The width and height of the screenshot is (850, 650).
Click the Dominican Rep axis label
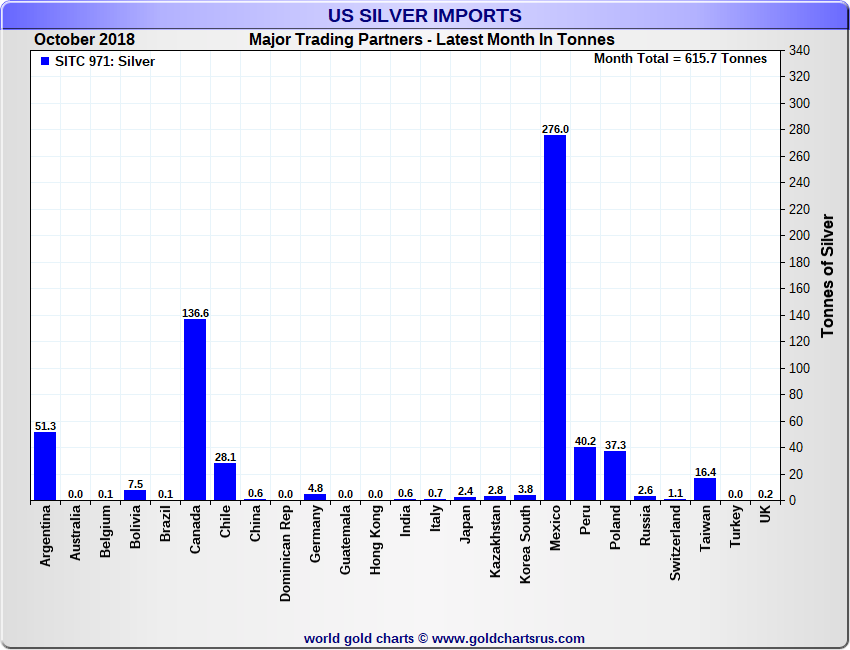pos(285,554)
